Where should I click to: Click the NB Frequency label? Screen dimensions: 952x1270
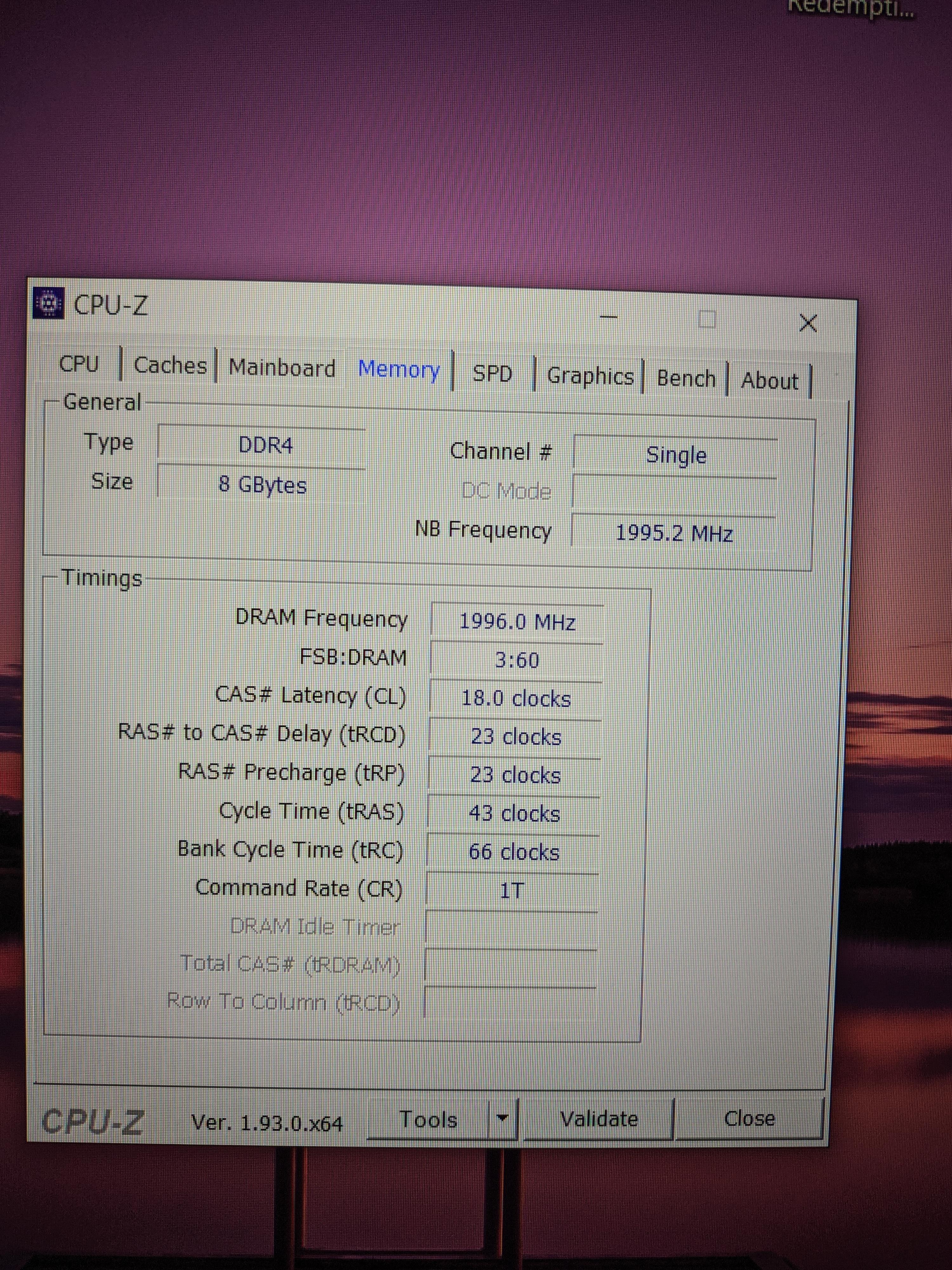[483, 529]
